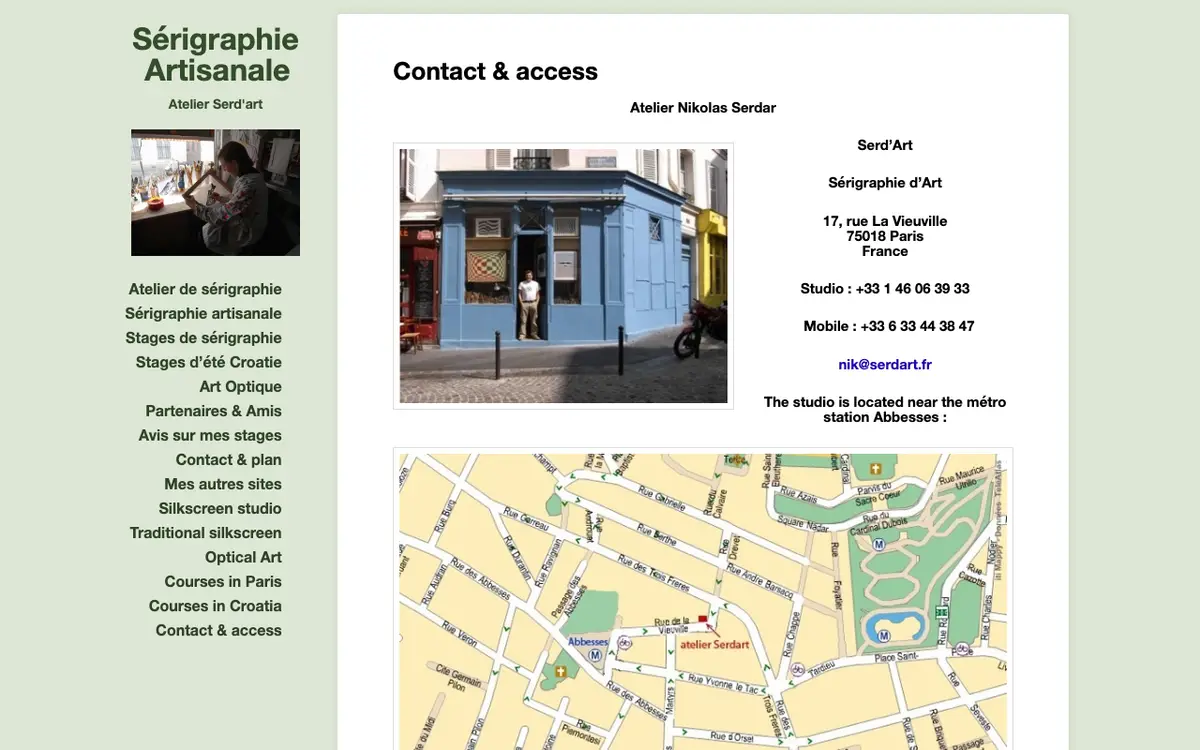Open Courses in Paris link
1200x750 pixels.
tap(223, 581)
